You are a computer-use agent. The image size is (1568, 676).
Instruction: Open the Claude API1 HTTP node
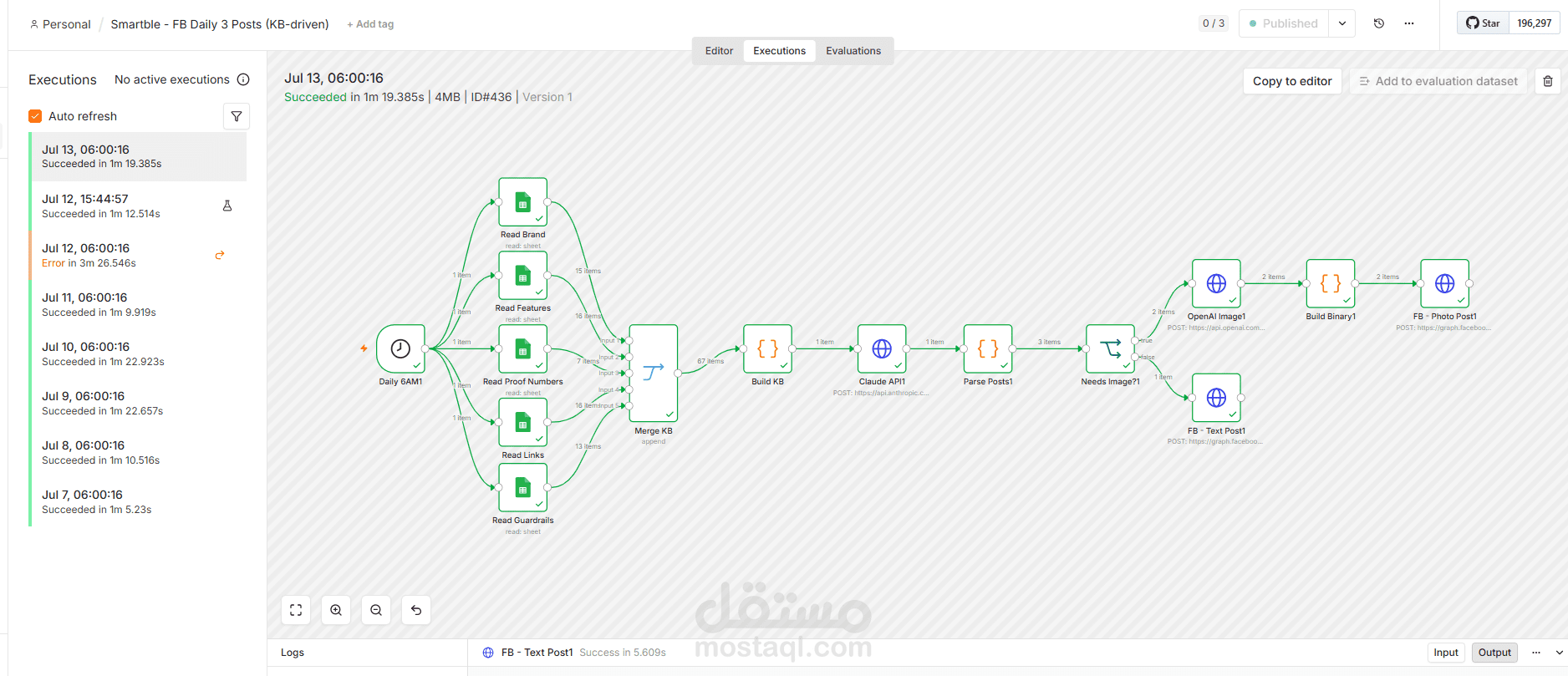(x=882, y=348)
